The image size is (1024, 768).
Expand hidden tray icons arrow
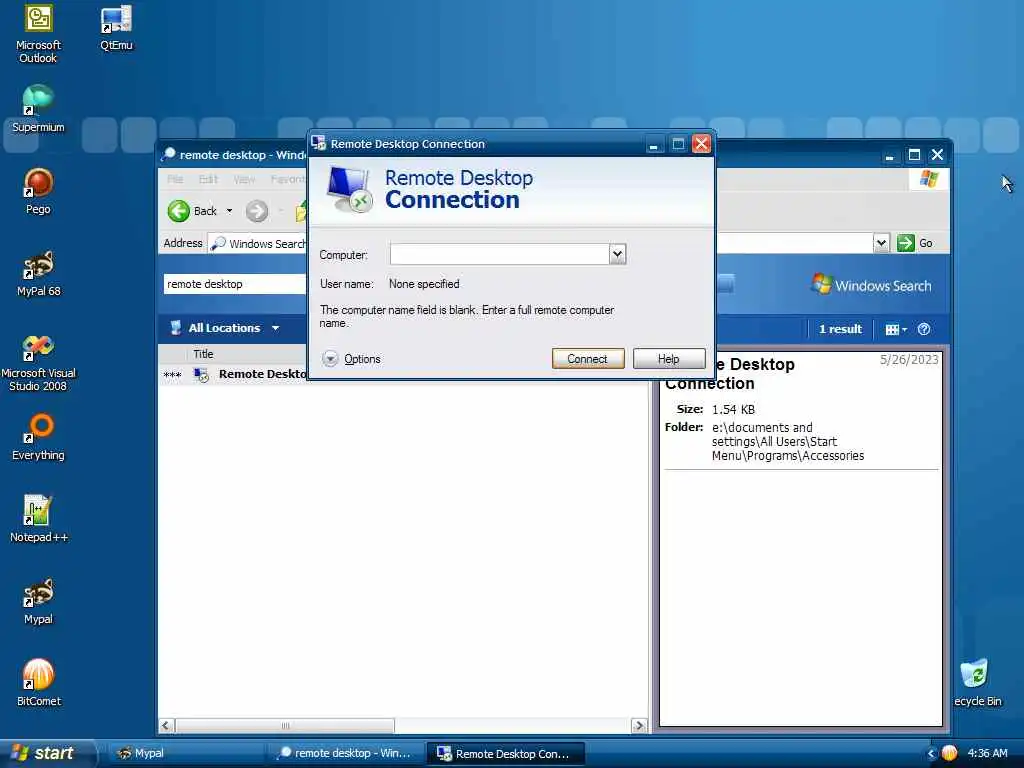coord(931,753)
